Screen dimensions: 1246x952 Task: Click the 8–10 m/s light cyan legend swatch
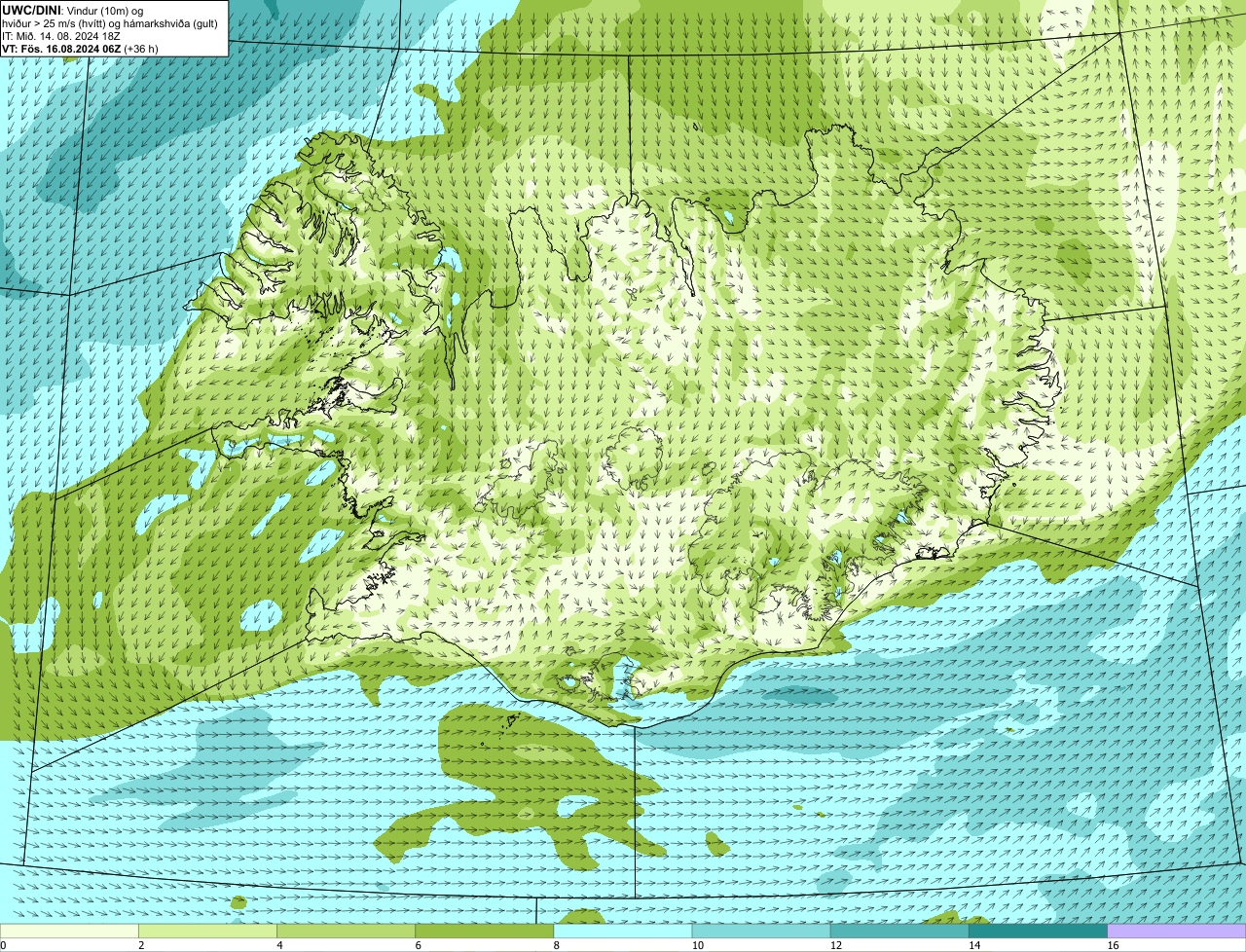point(623,931)
